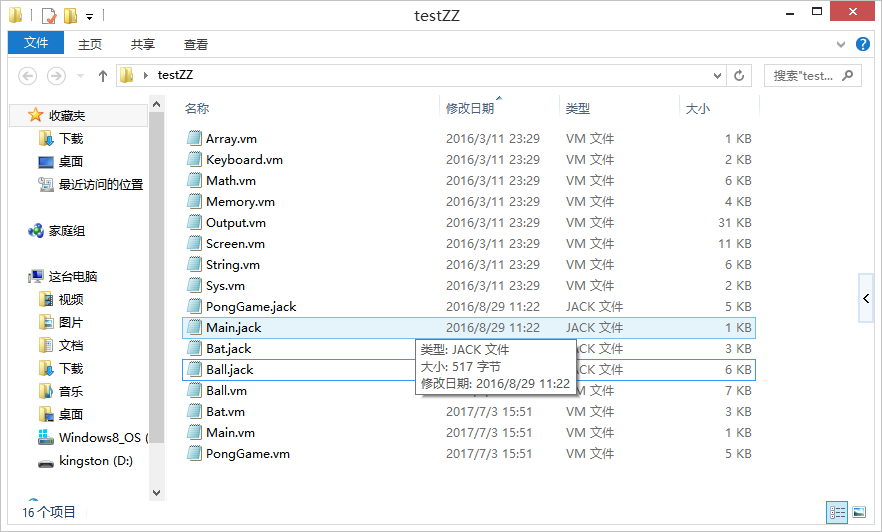The image size is (882, 532).
Task: Open the quick access toolbar customize dropdown
Action: (89, 17)
